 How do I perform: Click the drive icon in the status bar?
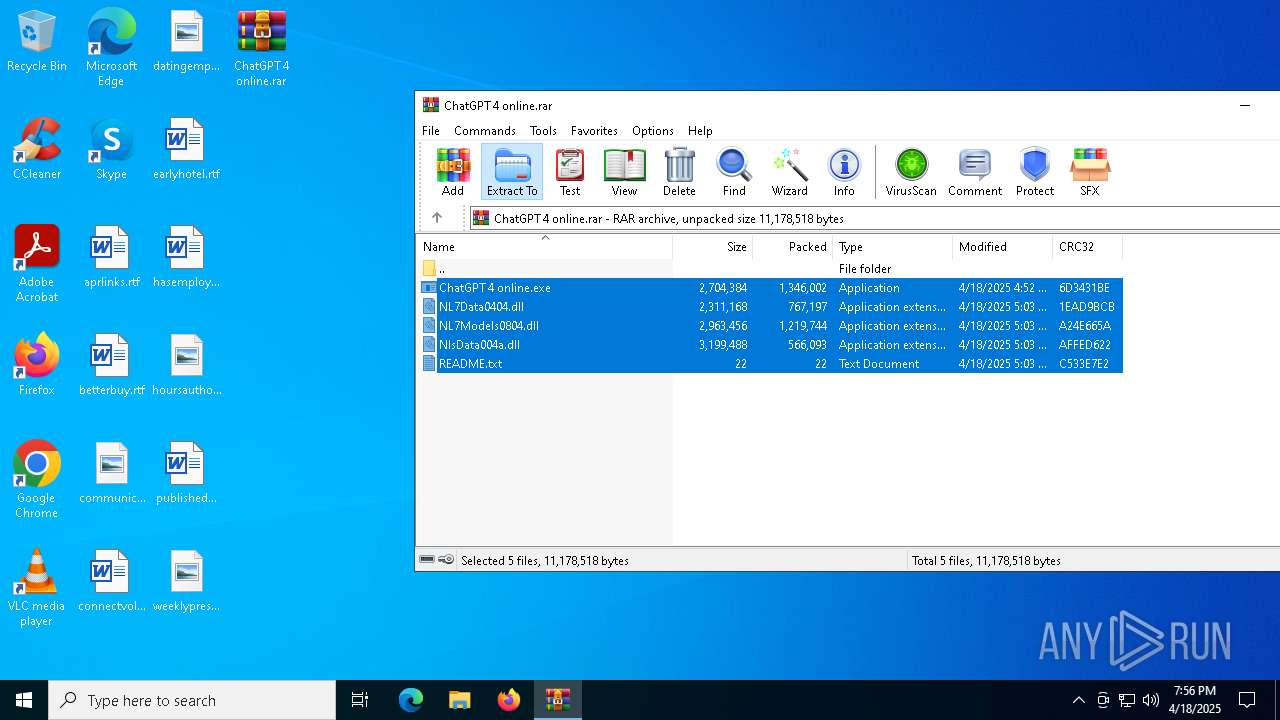coord(427,560)
